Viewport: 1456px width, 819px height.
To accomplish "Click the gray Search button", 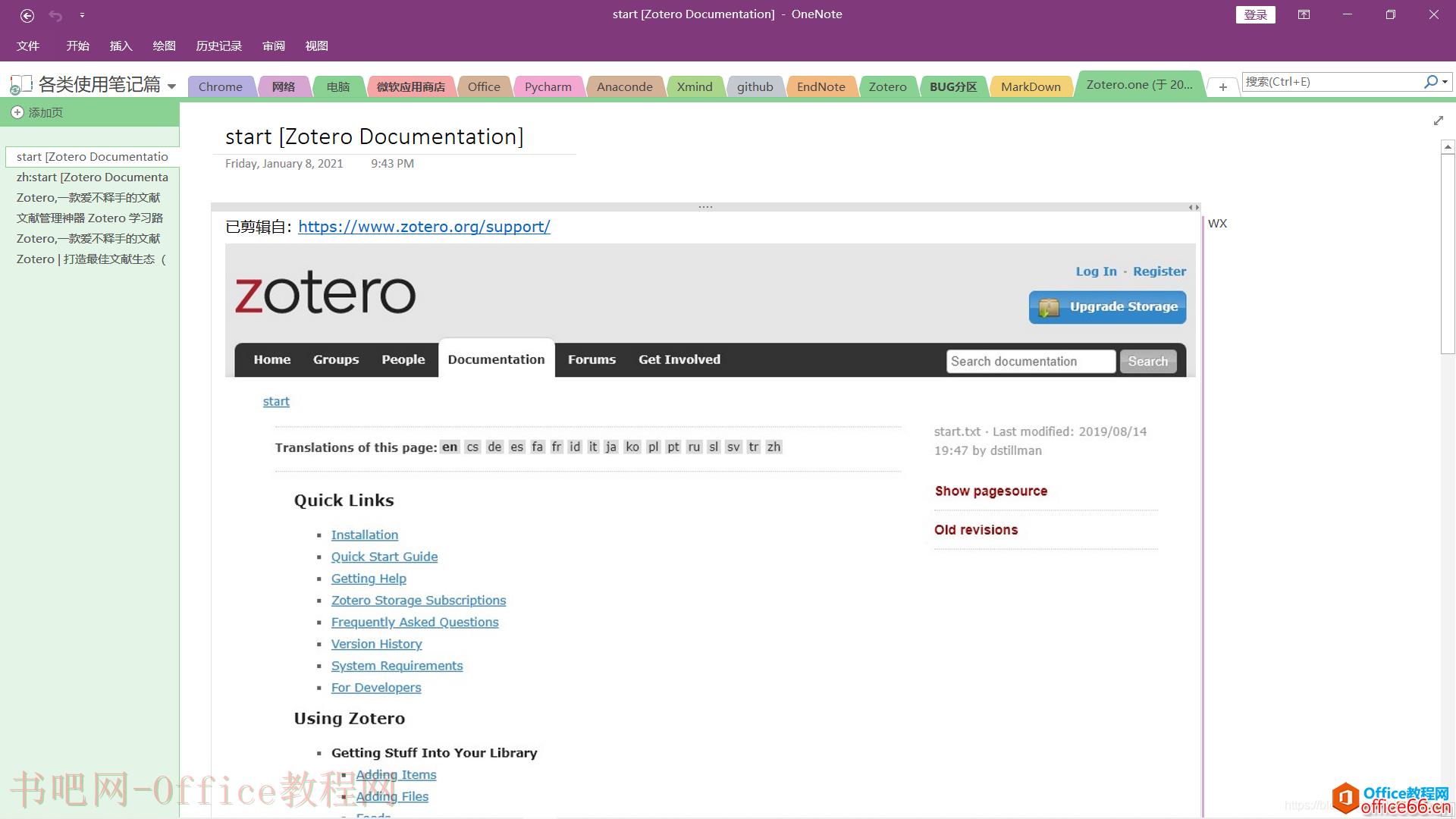I will coord(1148,361).
